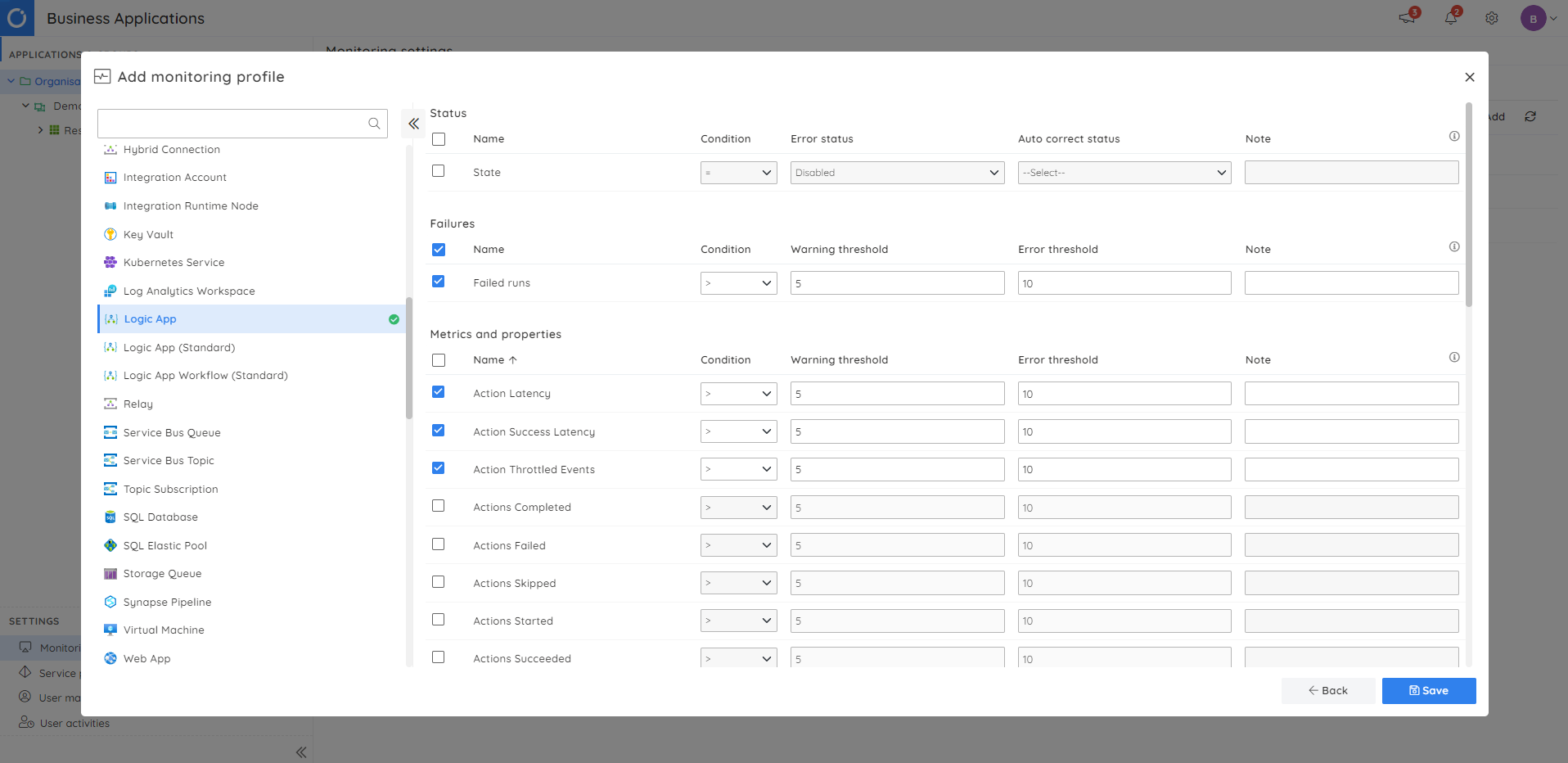Pick the SQL Database resource type
This screenshot has height=763, width=1568.
pyautogui.click(x=160, y=517)
